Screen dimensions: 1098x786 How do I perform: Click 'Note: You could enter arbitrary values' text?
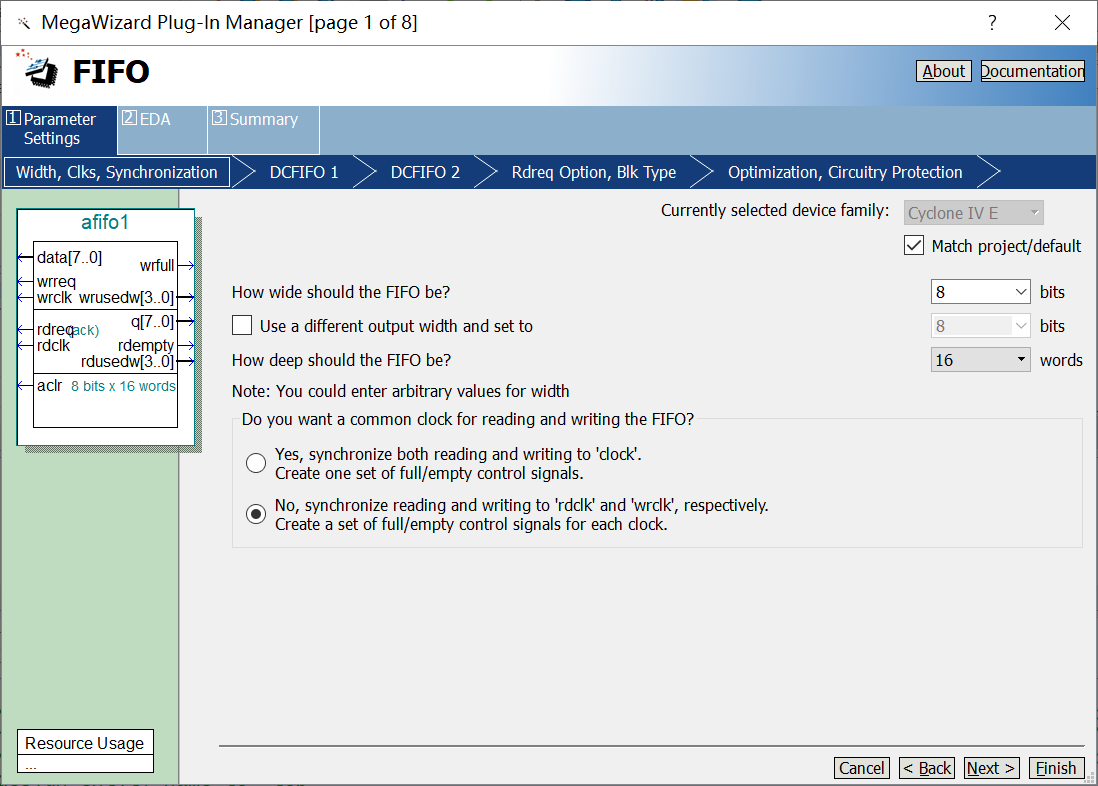(401, 391)
